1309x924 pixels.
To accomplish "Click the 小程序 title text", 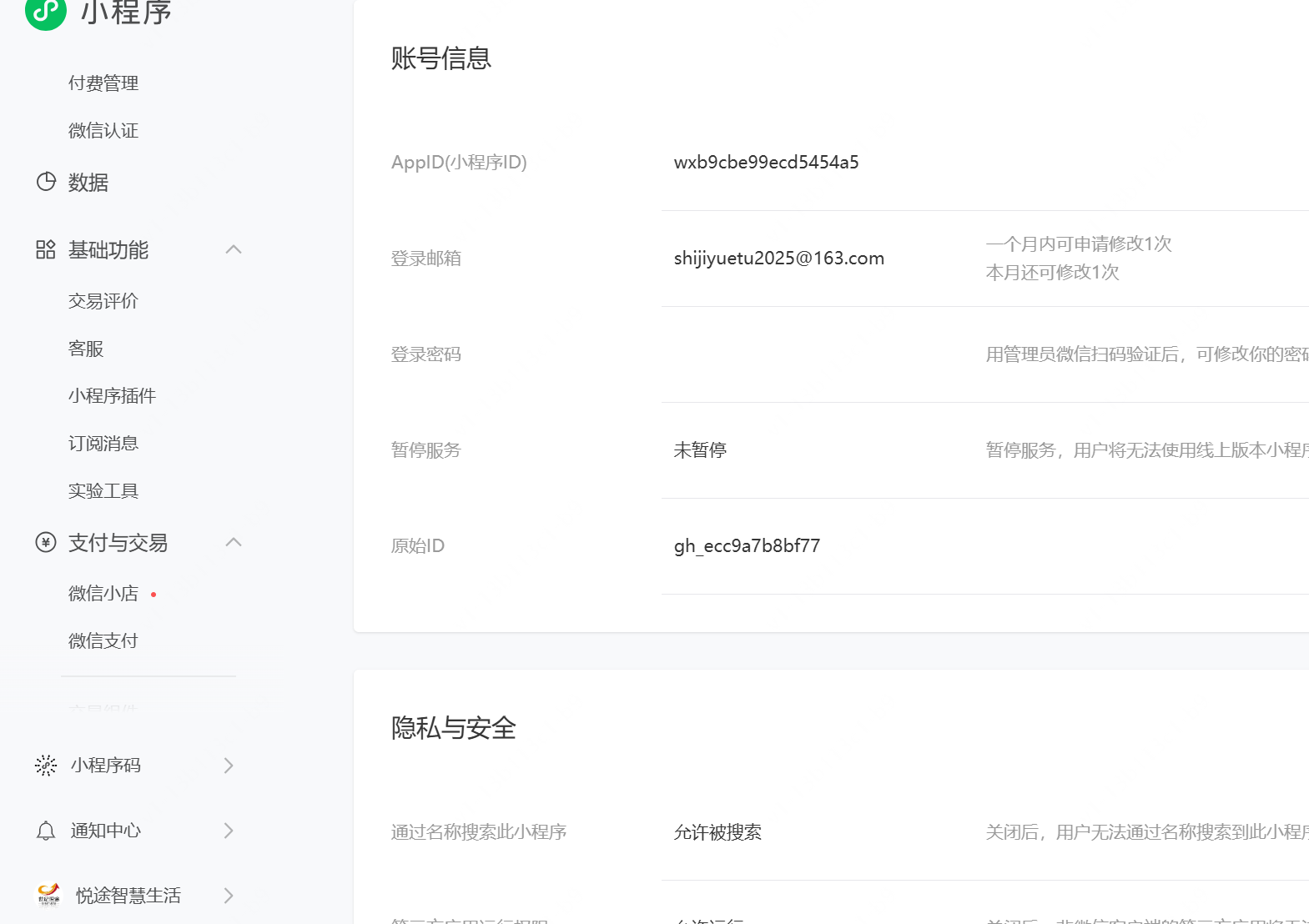I will (127, 12).
